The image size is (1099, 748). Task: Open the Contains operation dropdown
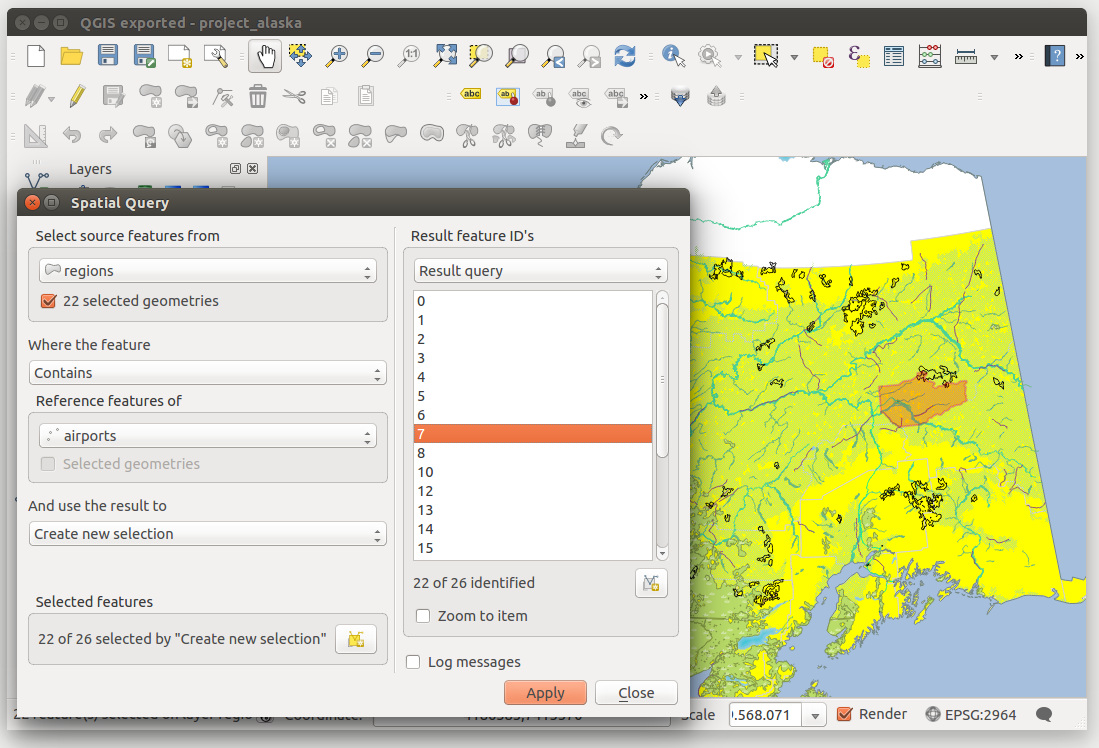(x=208, y=373)
